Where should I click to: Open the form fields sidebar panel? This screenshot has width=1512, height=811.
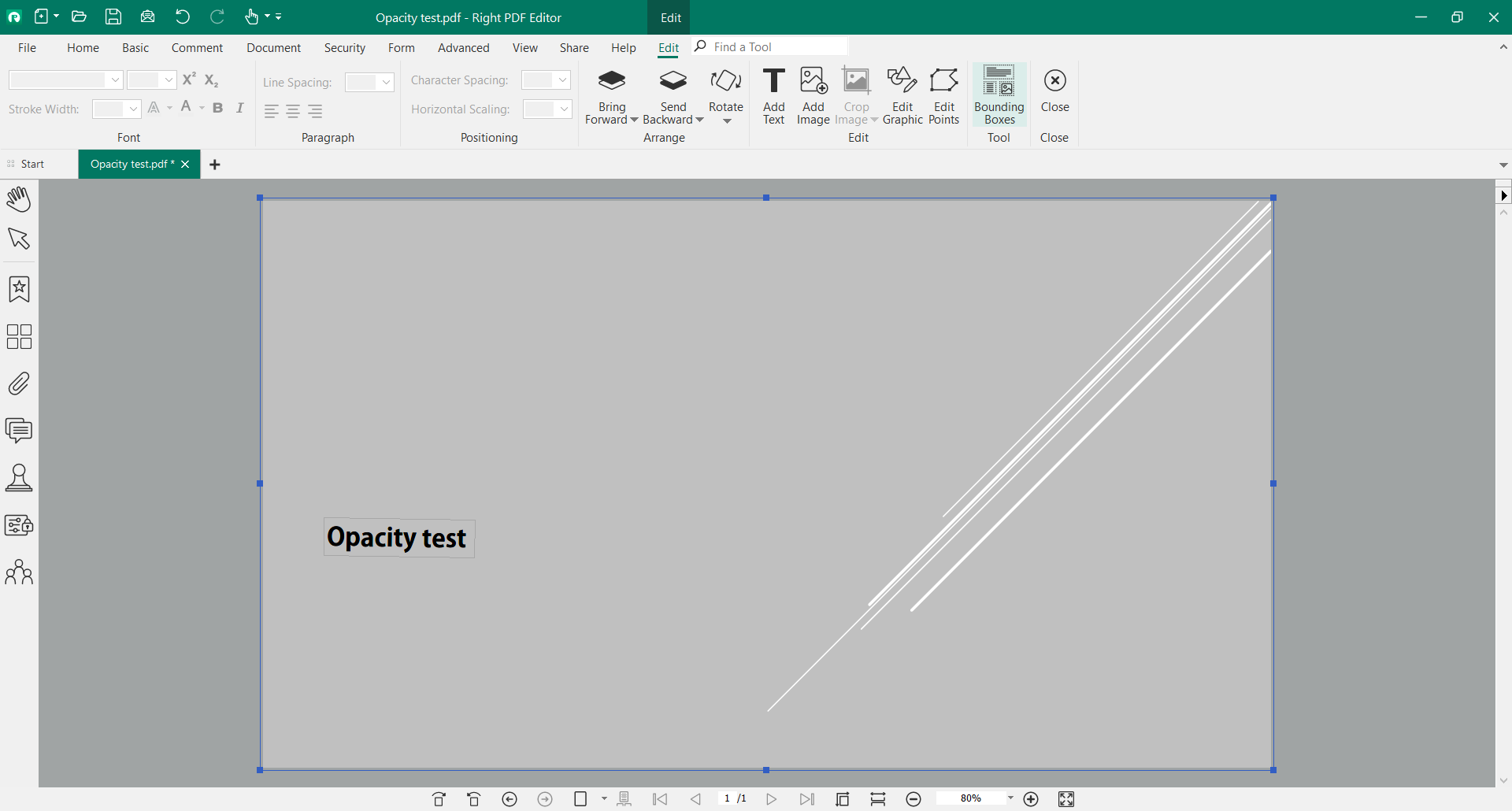click(x=19, y=525)
